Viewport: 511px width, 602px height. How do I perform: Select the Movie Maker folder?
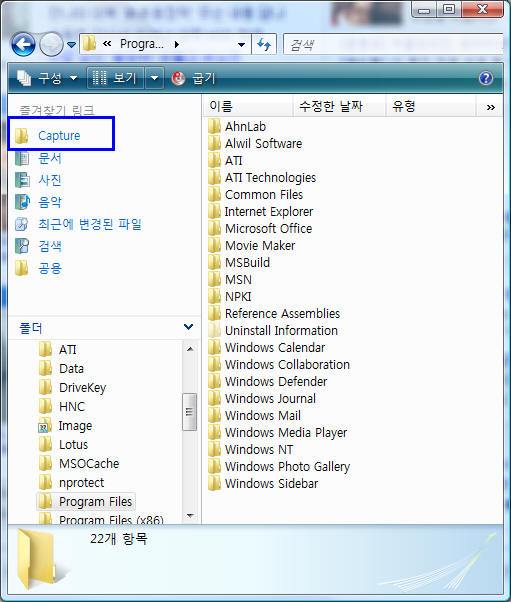[251, 245]
